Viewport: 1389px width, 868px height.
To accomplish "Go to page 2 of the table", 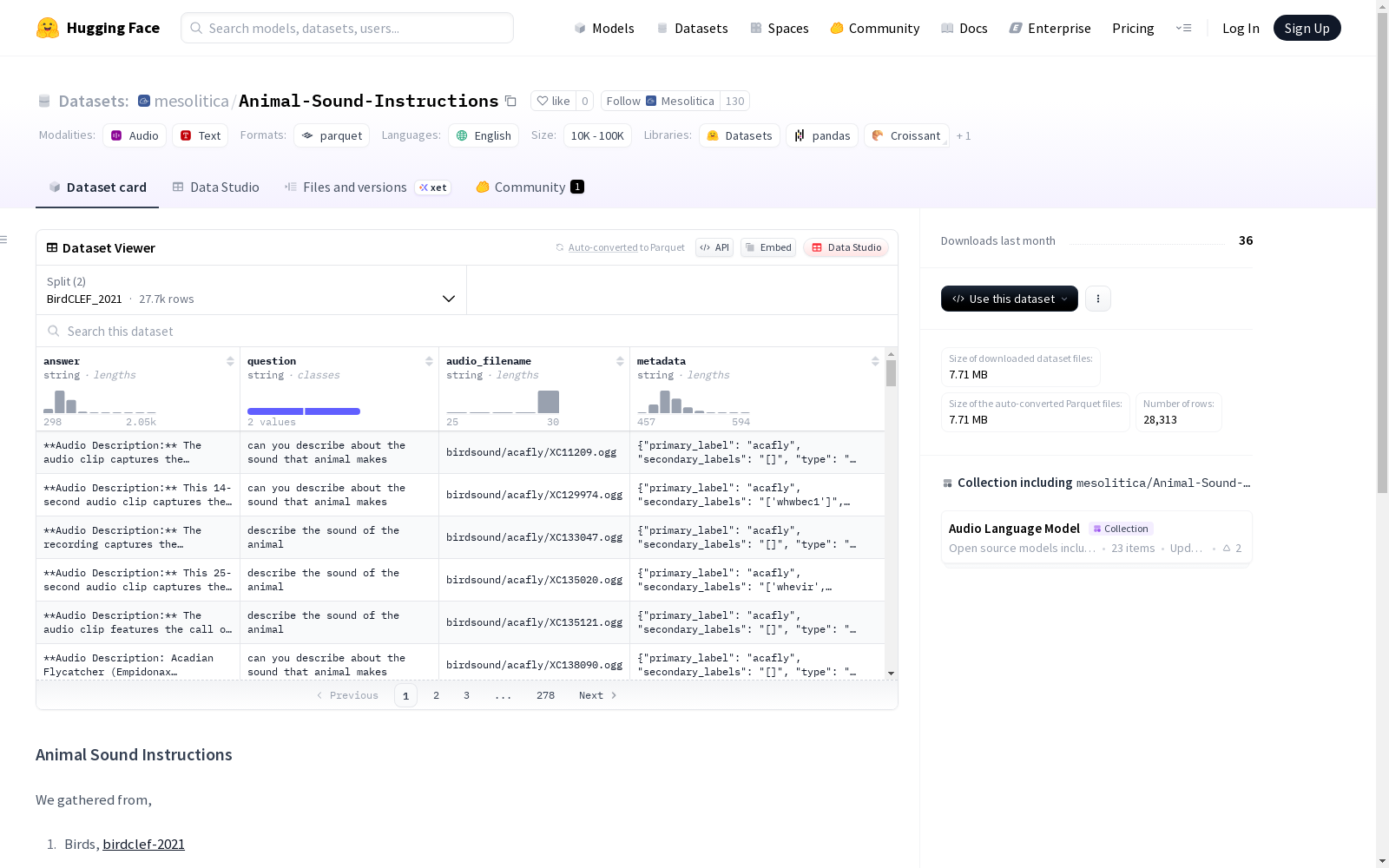I will point(436,695).
